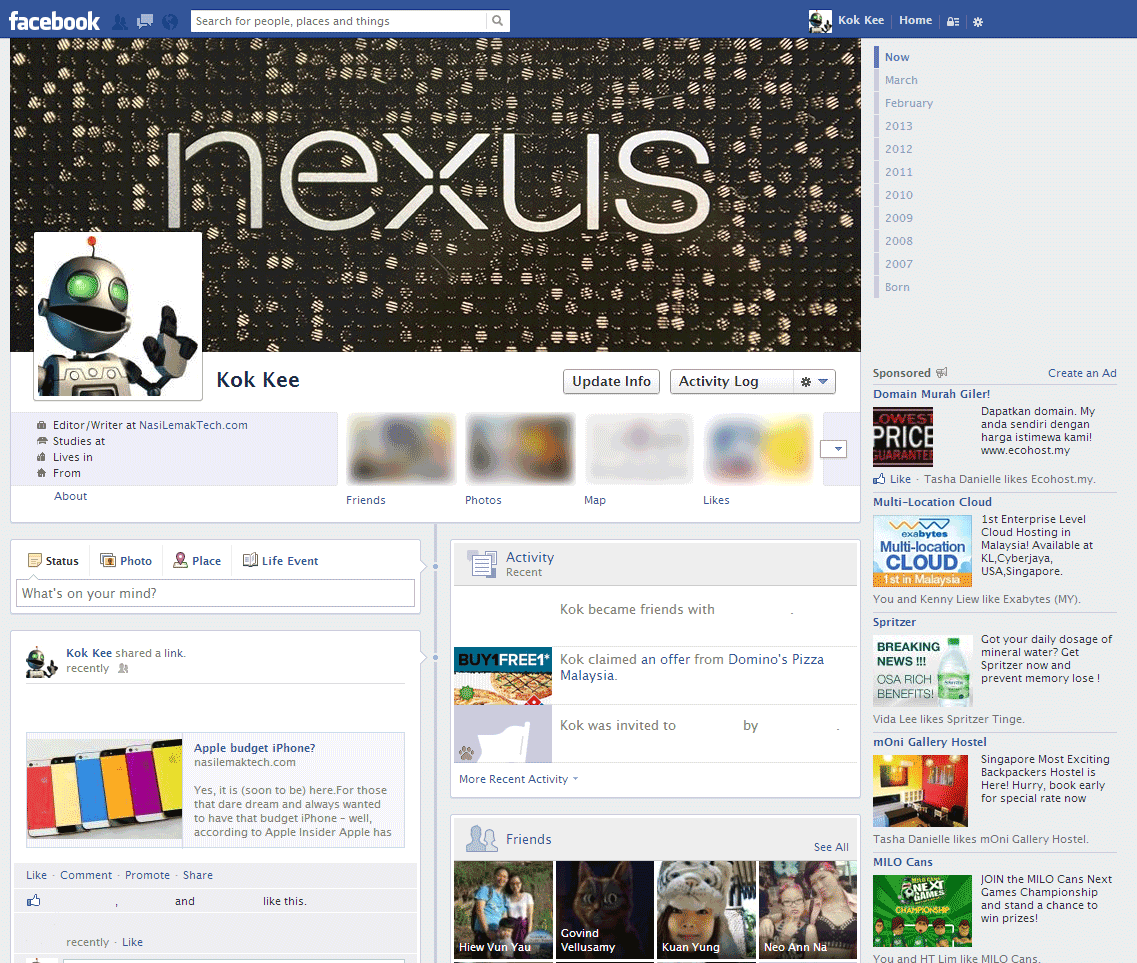The height and width of the screenshot is (963, 1137).
Task: Select the Status icon in the composer
Action: click(x=32, y=560)
